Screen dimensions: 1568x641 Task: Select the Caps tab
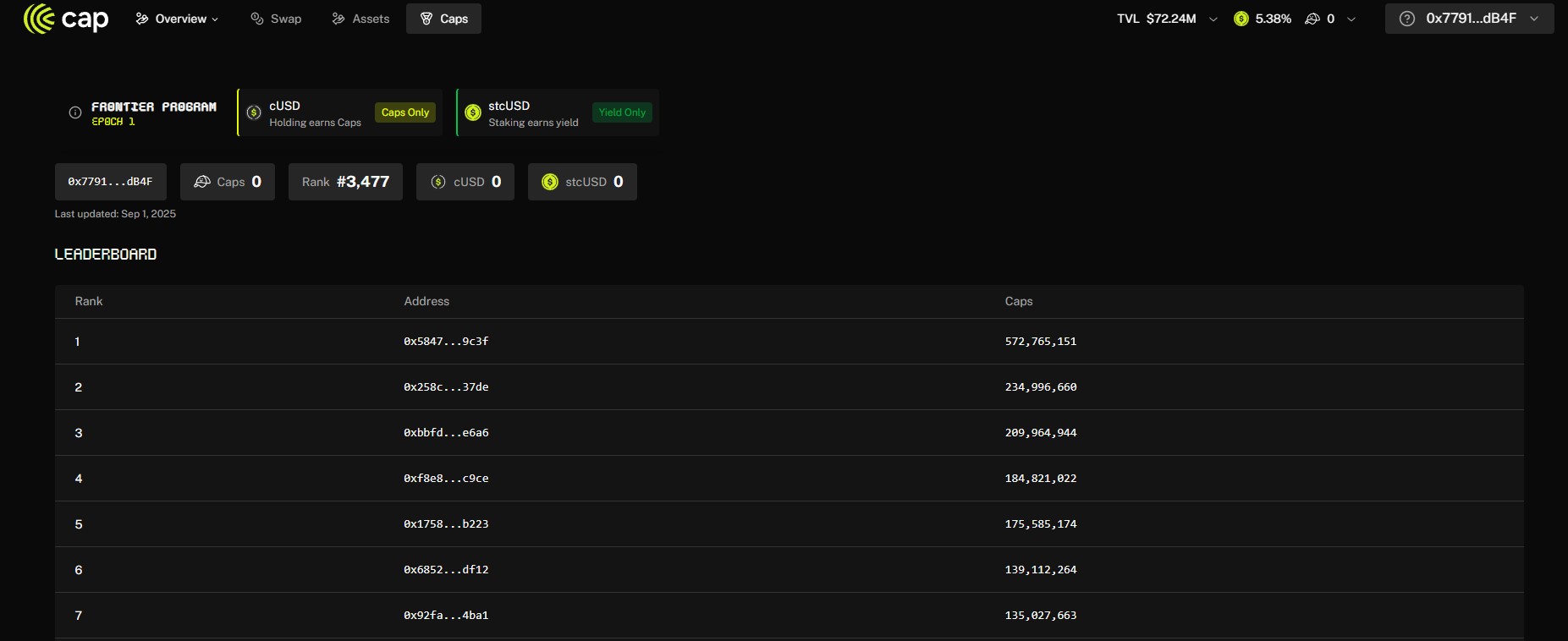point(443,19)
